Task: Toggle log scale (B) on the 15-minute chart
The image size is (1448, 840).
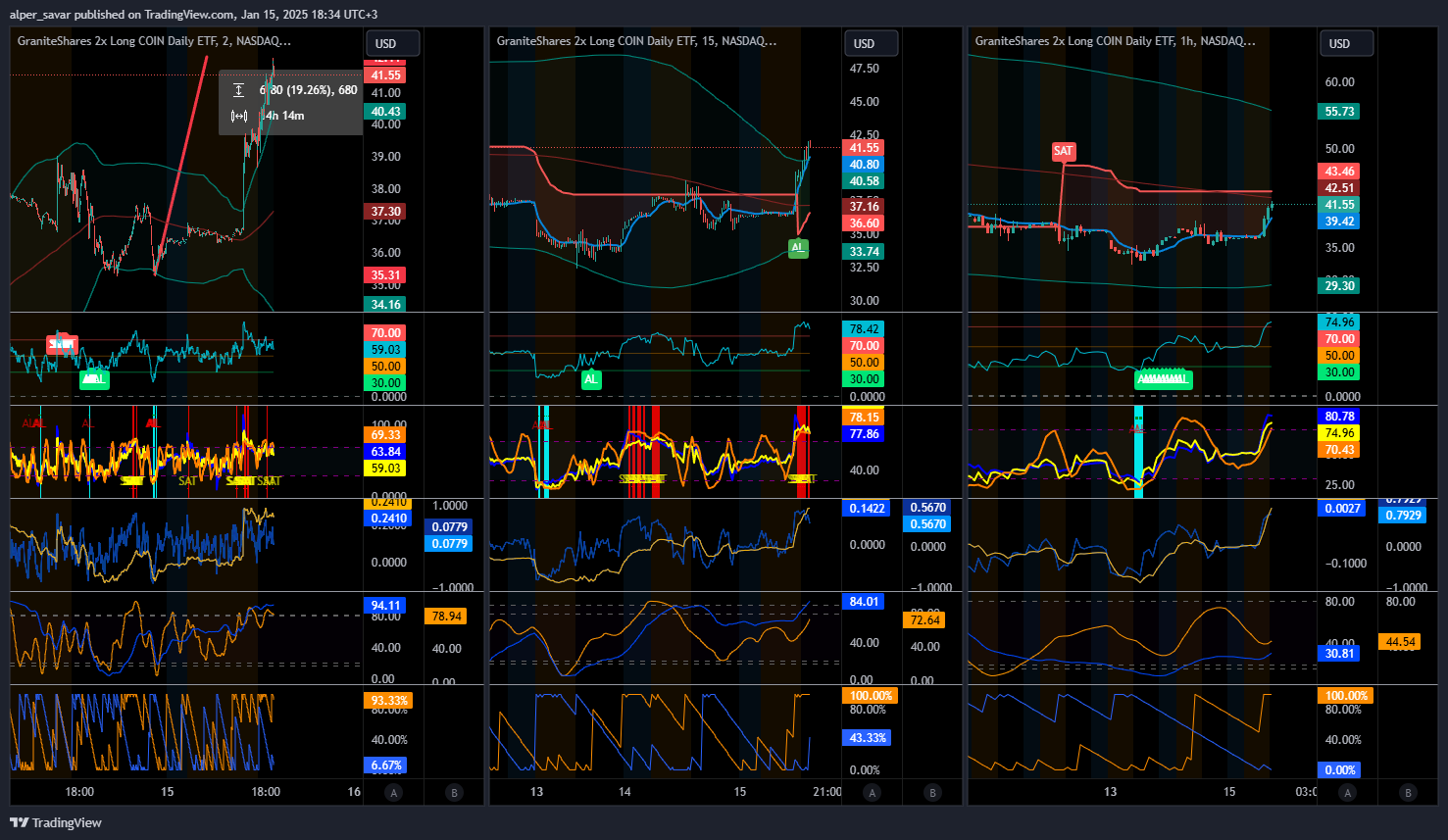Action: [932, 793]
